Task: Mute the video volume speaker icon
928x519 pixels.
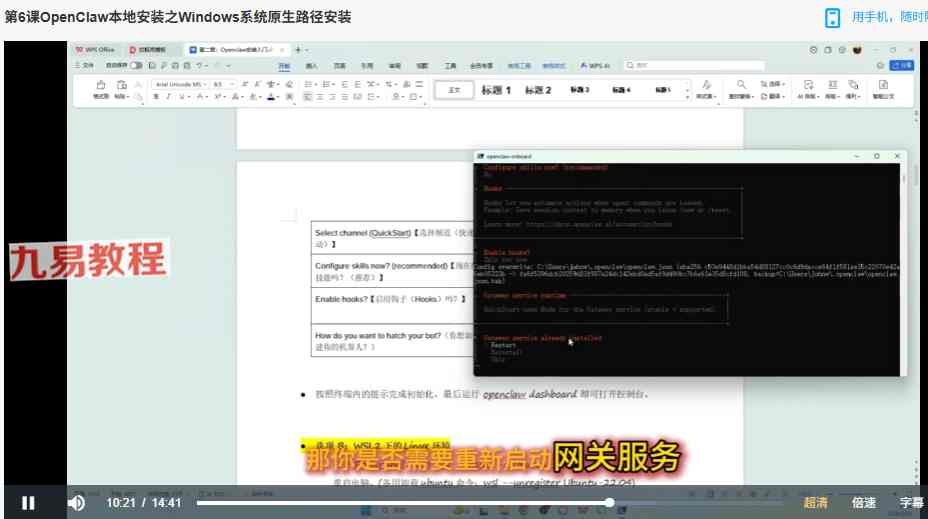Action: point(76,502)
